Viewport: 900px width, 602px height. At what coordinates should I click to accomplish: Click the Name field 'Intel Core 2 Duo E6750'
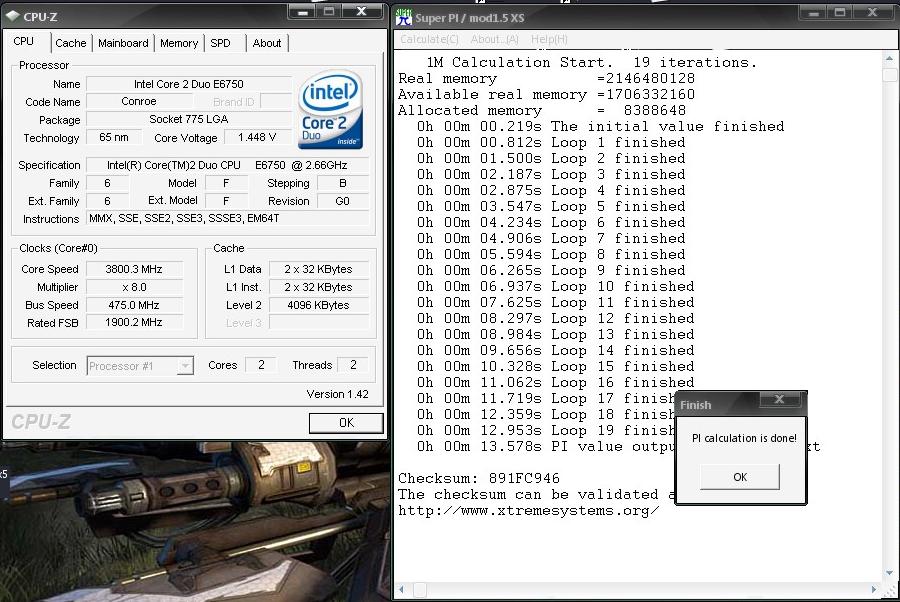(189, 84)
